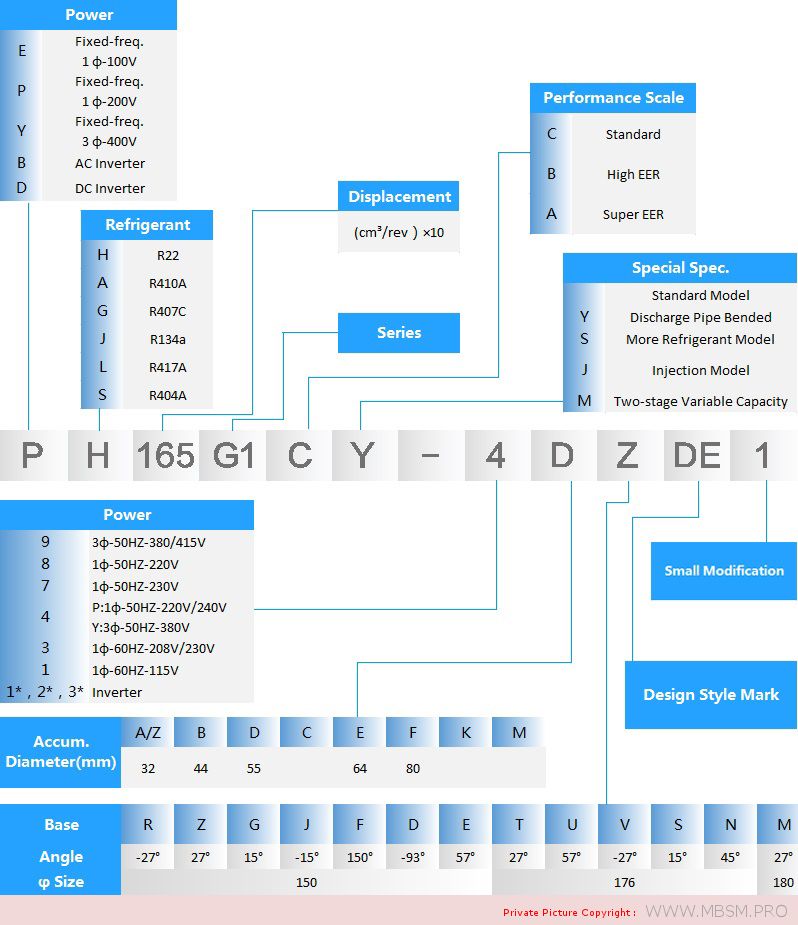This screenshot has height=925, width=798.
Task: Click the "165" block in the model code
Action: tap(165, 456)
